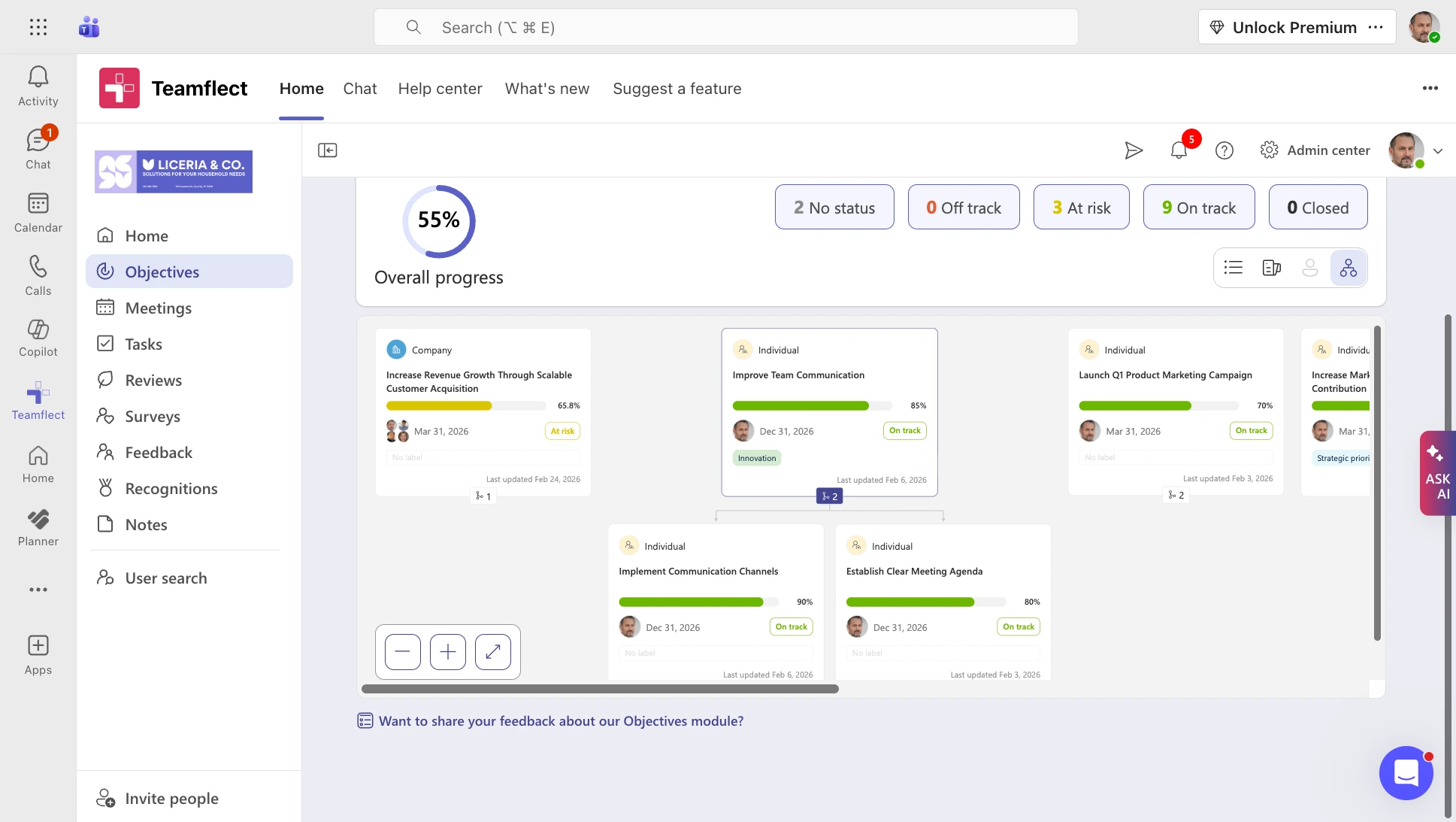Viewport: 1456px width, 822px height.
Task: Click Invite people
Action: 171,798
